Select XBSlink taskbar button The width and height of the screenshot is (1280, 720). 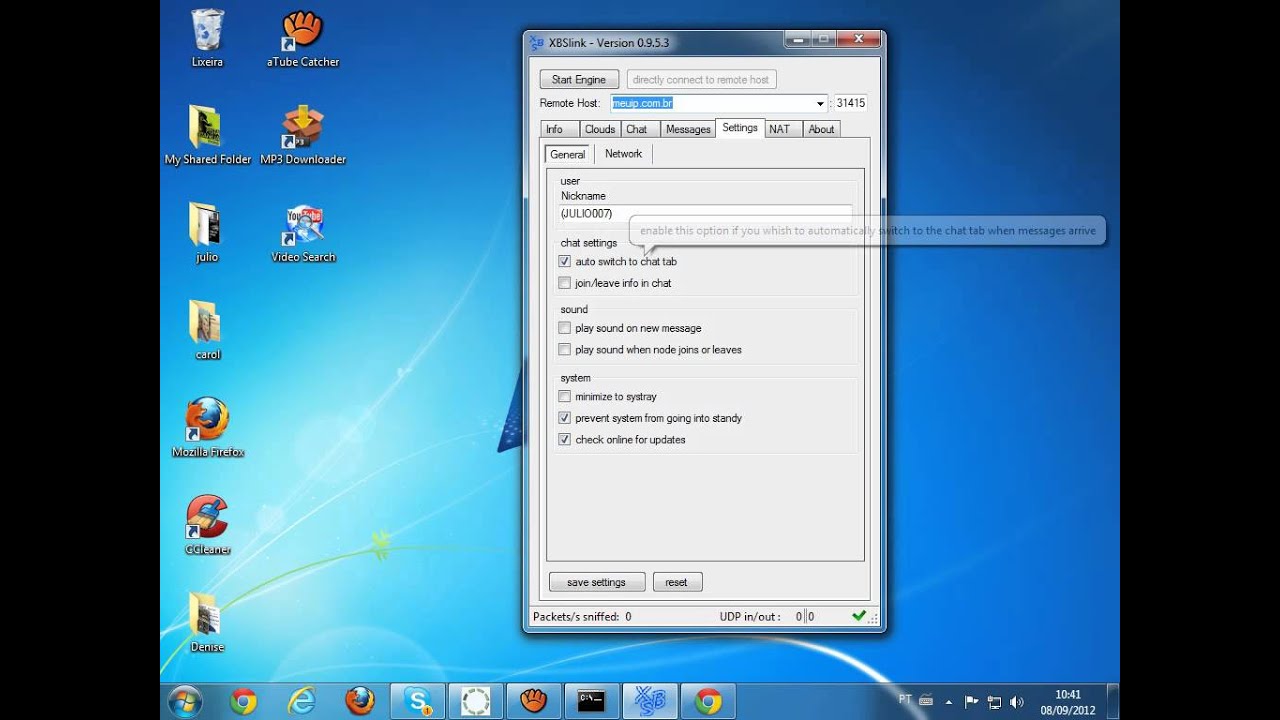[x=649, y=701]
